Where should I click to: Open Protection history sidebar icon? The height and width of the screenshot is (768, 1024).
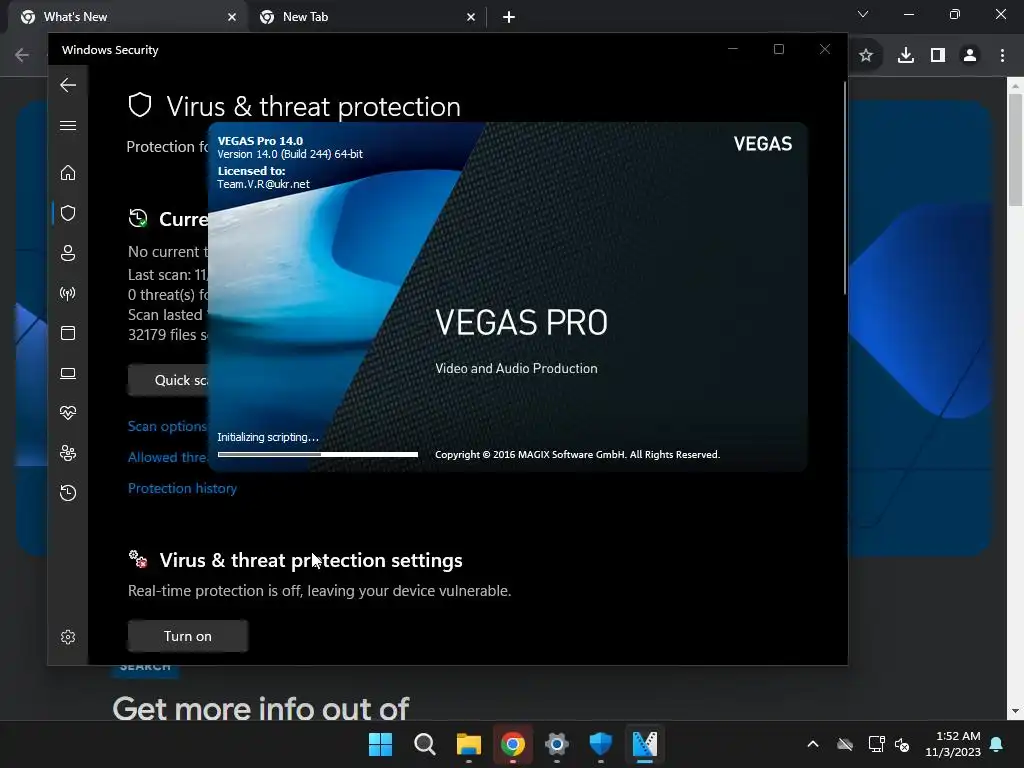(x=68, y=492)
